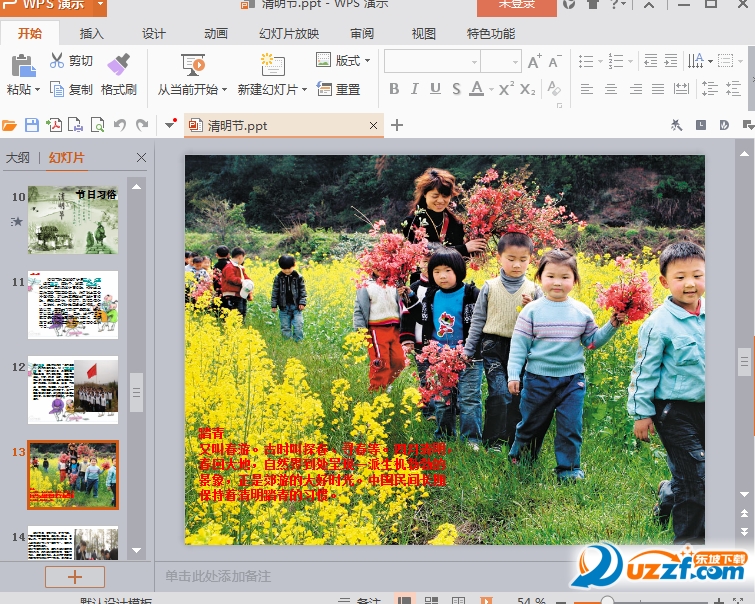Redo the last action
Image resolution: width=755 pixels, height=604 pixels.
pos(142,126)
